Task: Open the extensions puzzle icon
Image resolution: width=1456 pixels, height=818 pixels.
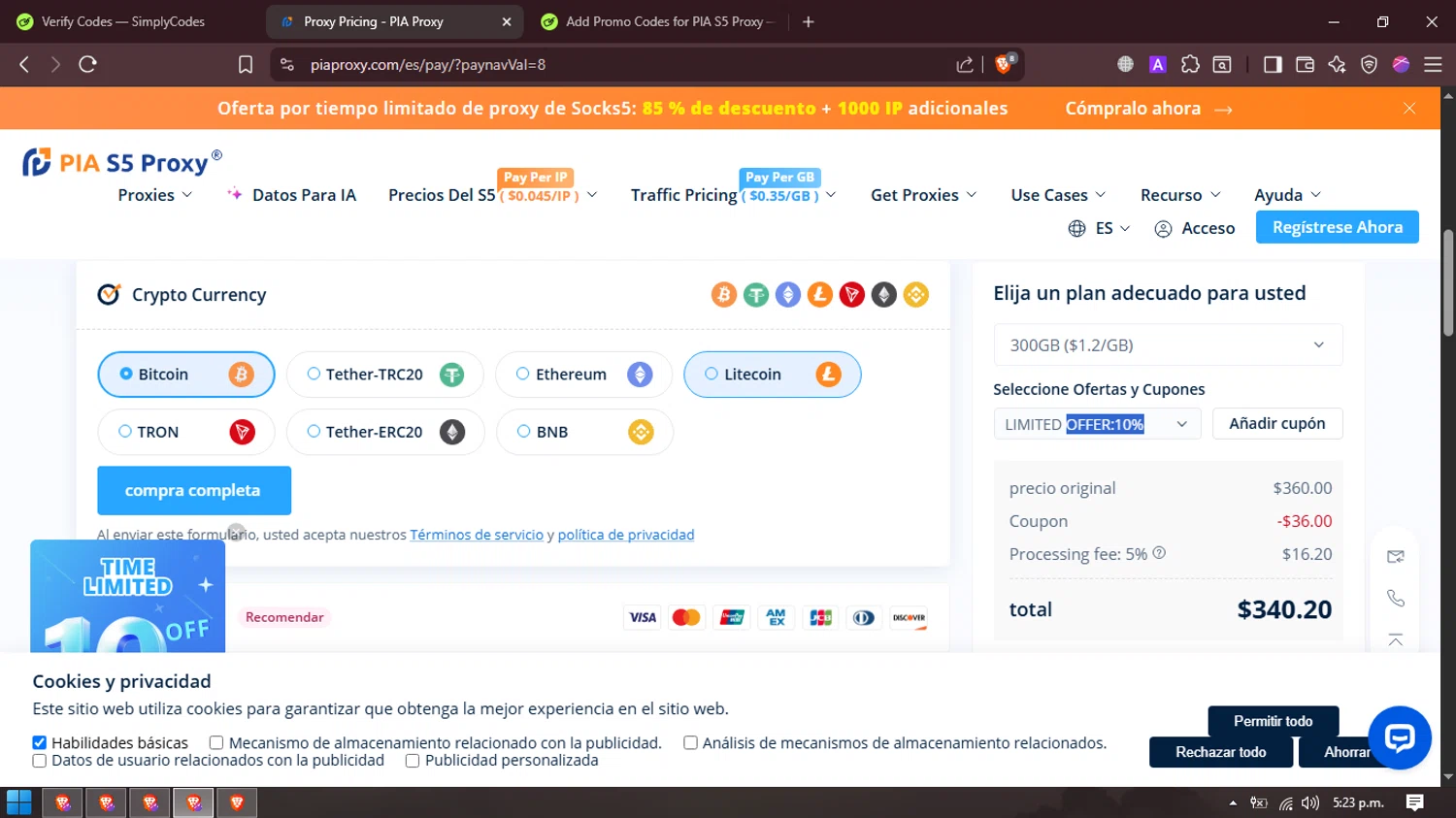Action: pyautogui.click(x=1190, y=64)
